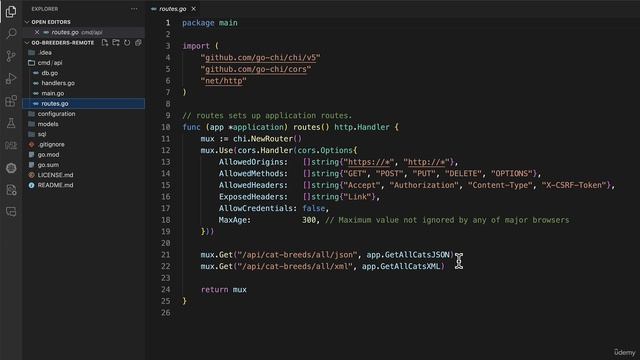Image resolution: width=640 pixels, height=360 pixels.
Task: Click "X-CSRF-Token" string on line 15
Action: pyautogui.click(x=574, y=185)
